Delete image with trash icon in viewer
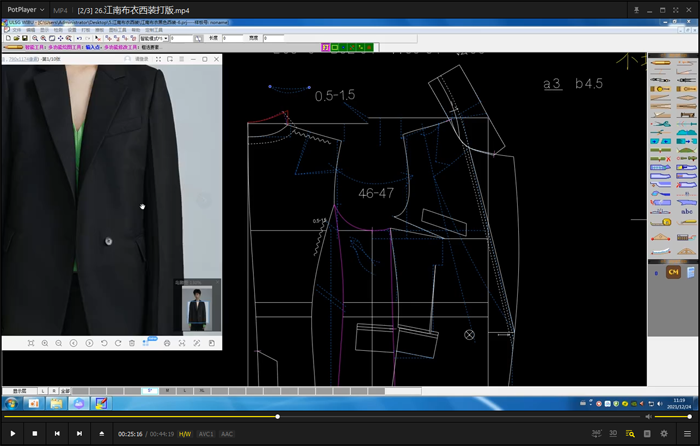This screenshot has width=700, height=446. [132, 343]
